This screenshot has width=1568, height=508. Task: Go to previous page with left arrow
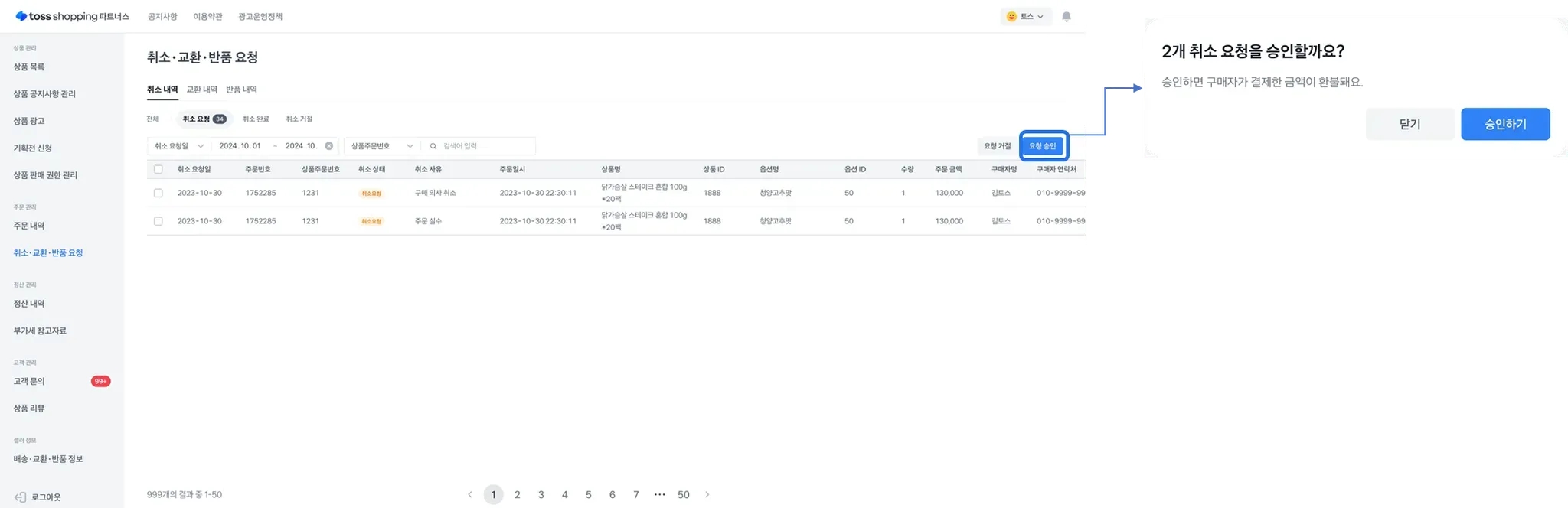click(469, 495)
